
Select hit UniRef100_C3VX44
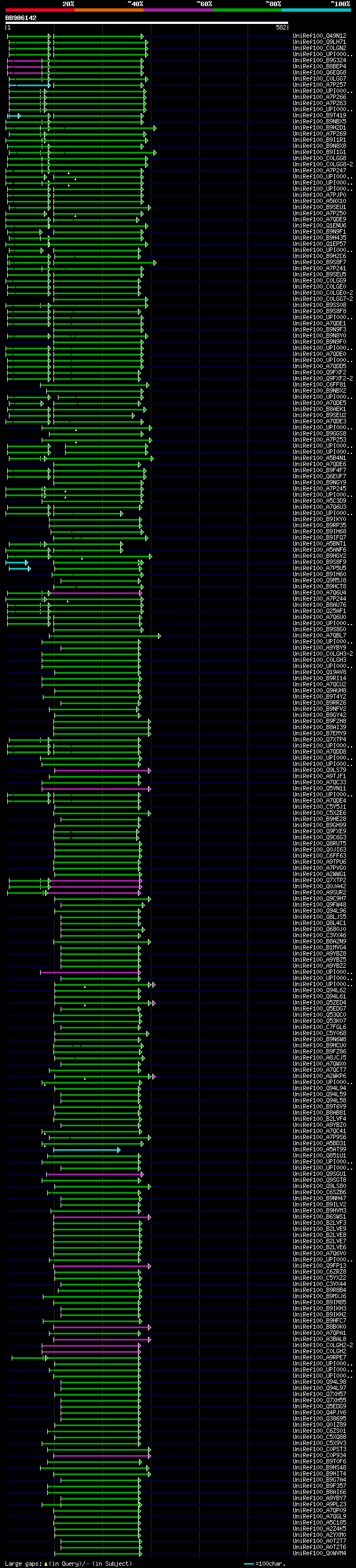point(319,1284)
